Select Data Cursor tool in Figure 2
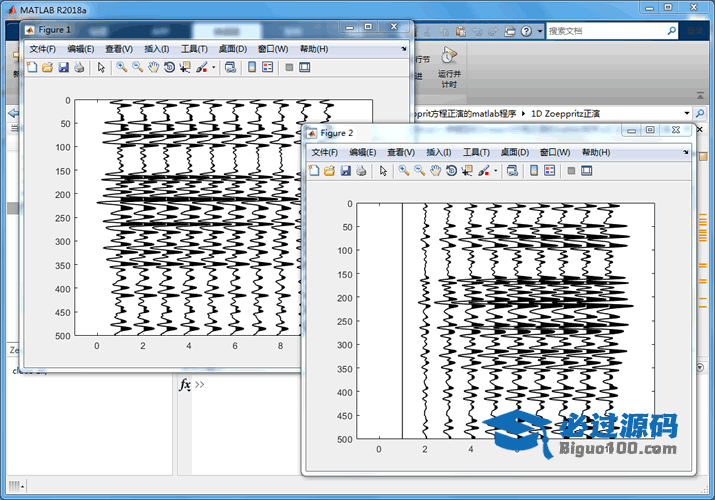The width and height of the screenshot is (715, 500). pyautogui.click(x=467, y=171)
